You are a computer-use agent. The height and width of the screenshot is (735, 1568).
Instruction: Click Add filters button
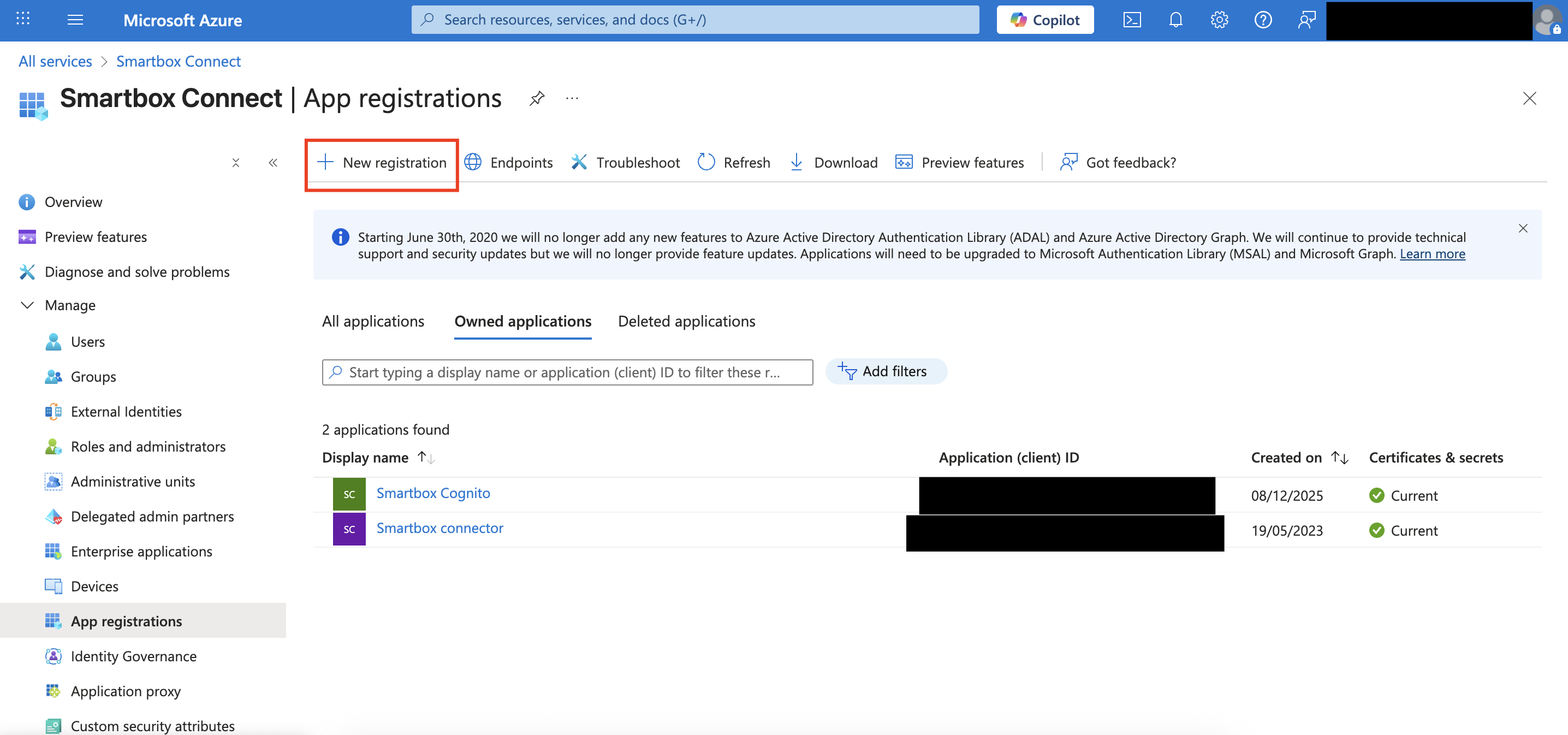click(885, 371)
